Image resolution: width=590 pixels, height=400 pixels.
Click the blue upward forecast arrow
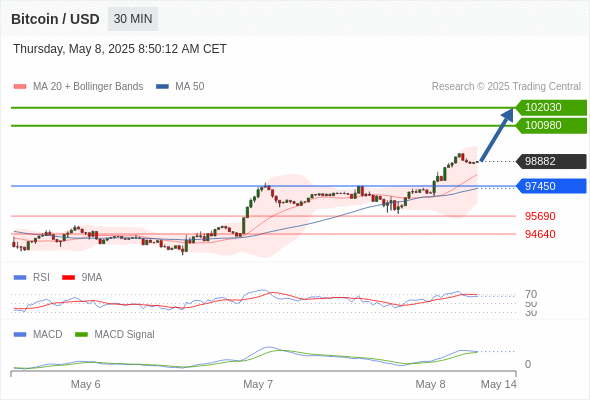tap(497, 135)
